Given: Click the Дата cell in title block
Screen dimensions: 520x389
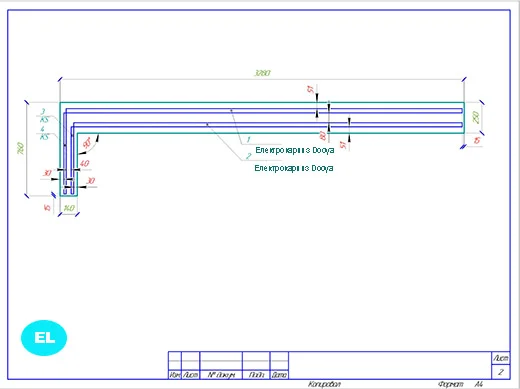Looking at the screenshot, I should click(x=279, y=375).
